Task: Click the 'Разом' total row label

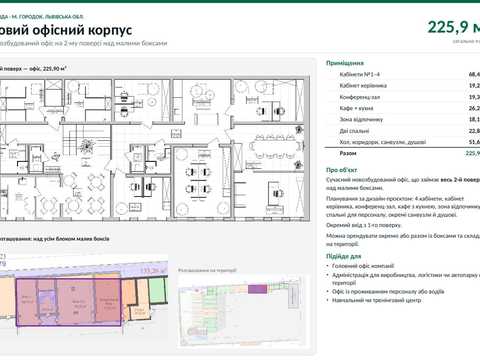Action: (x=348, y=153)
